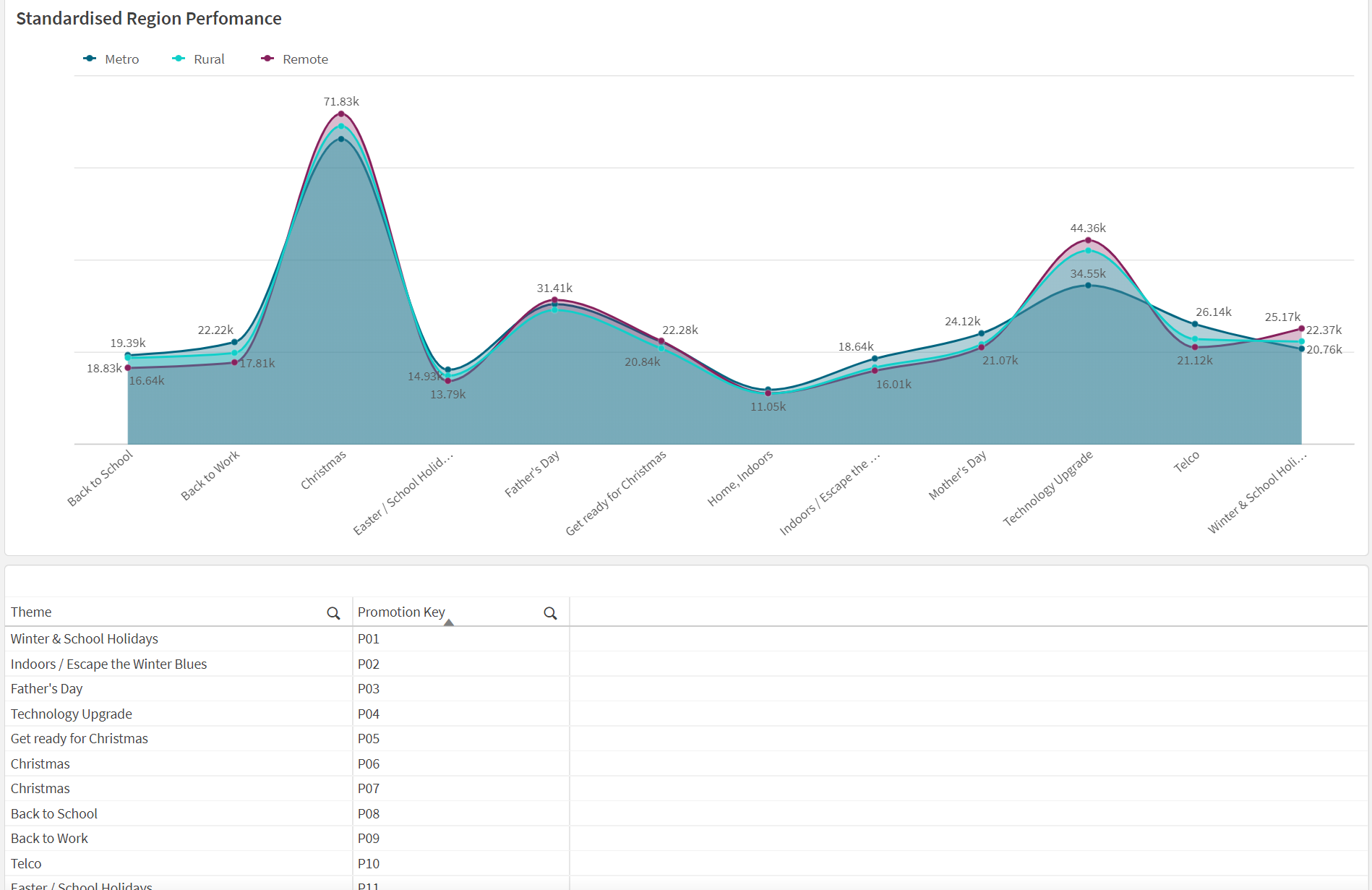Click promotion key P05
The width and height of the screenshot is (1372, 890).
point(369,739)
